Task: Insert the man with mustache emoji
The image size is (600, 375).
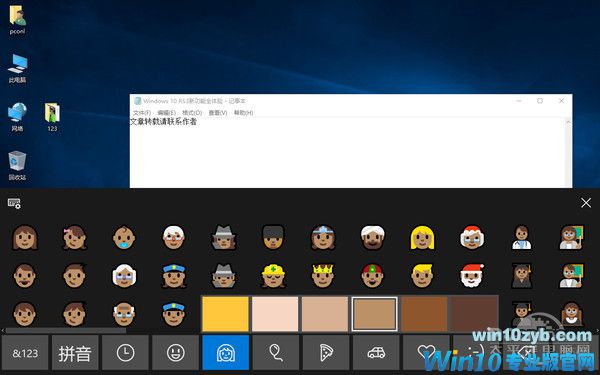Action: point(24,276)
